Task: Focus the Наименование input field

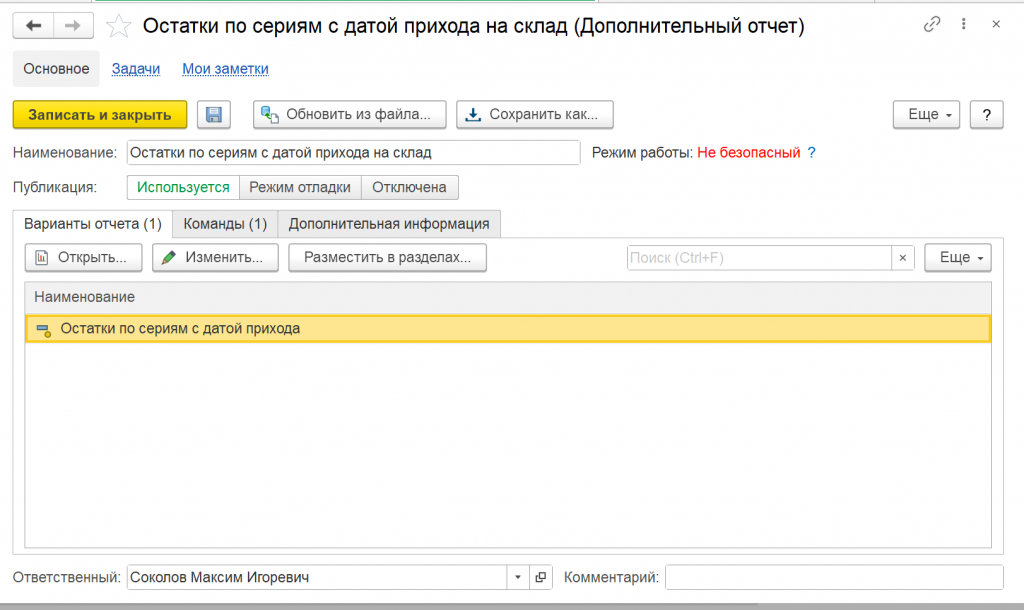Action: (x=353, y=153)
